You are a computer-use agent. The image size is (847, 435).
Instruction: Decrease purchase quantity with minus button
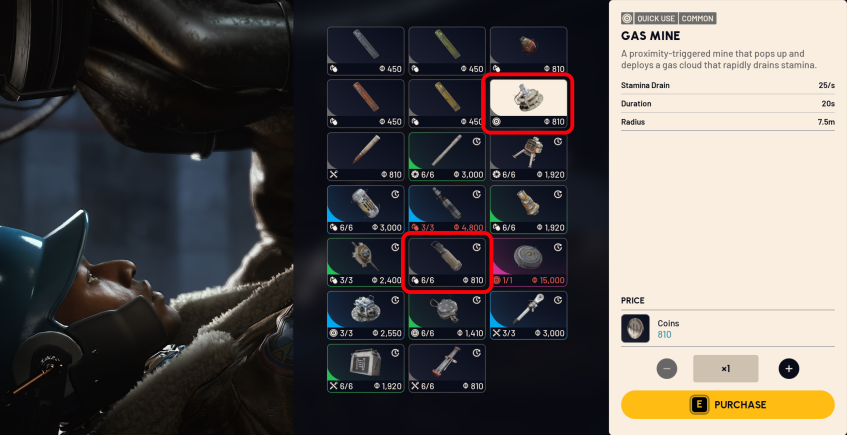667,369
